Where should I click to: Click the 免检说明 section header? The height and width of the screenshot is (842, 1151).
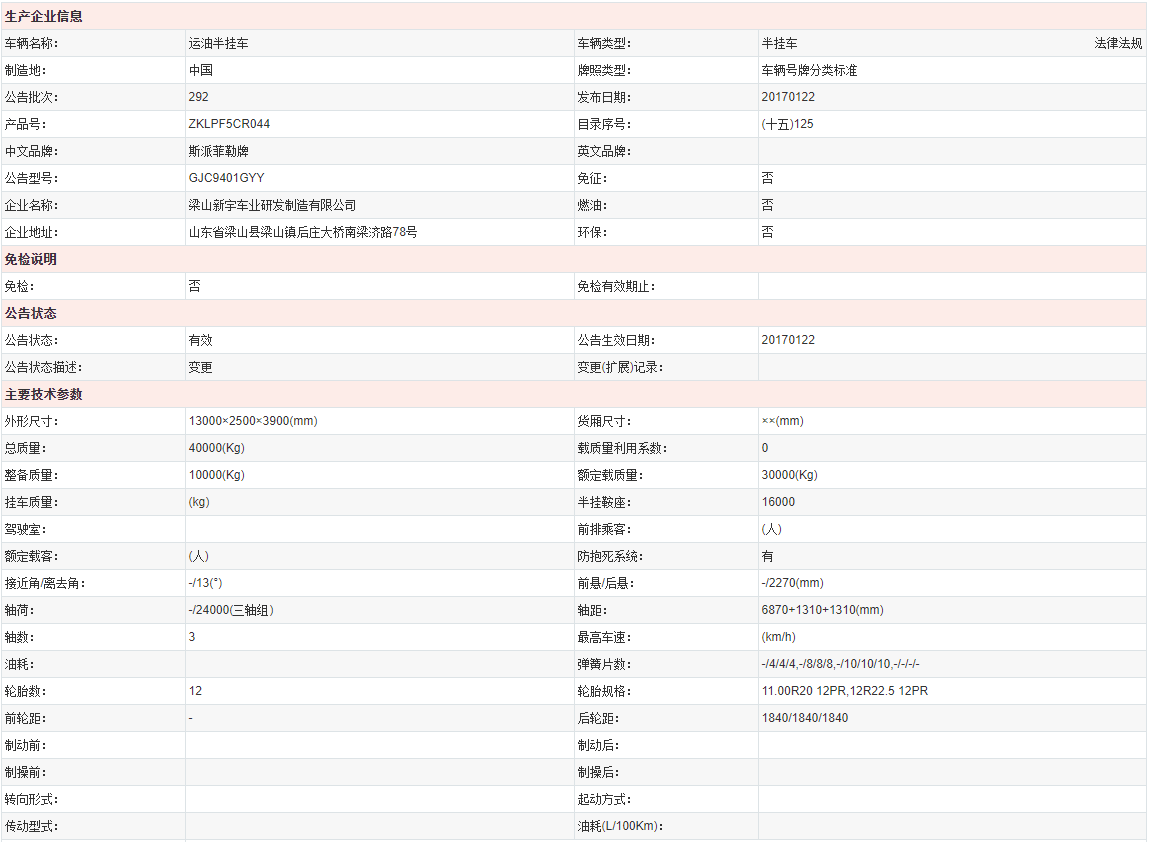tap(31, 260)
